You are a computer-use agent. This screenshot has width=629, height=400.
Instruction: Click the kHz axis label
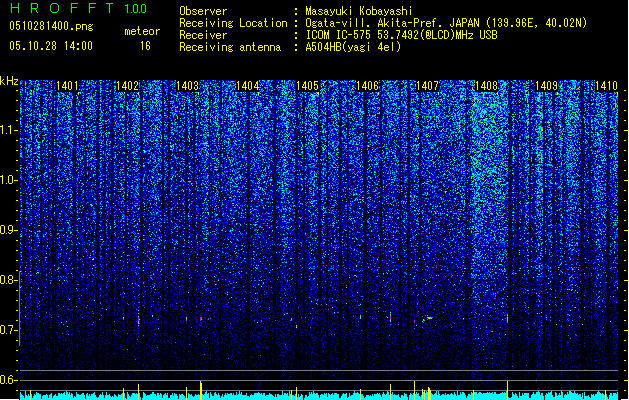click(9, 81)
